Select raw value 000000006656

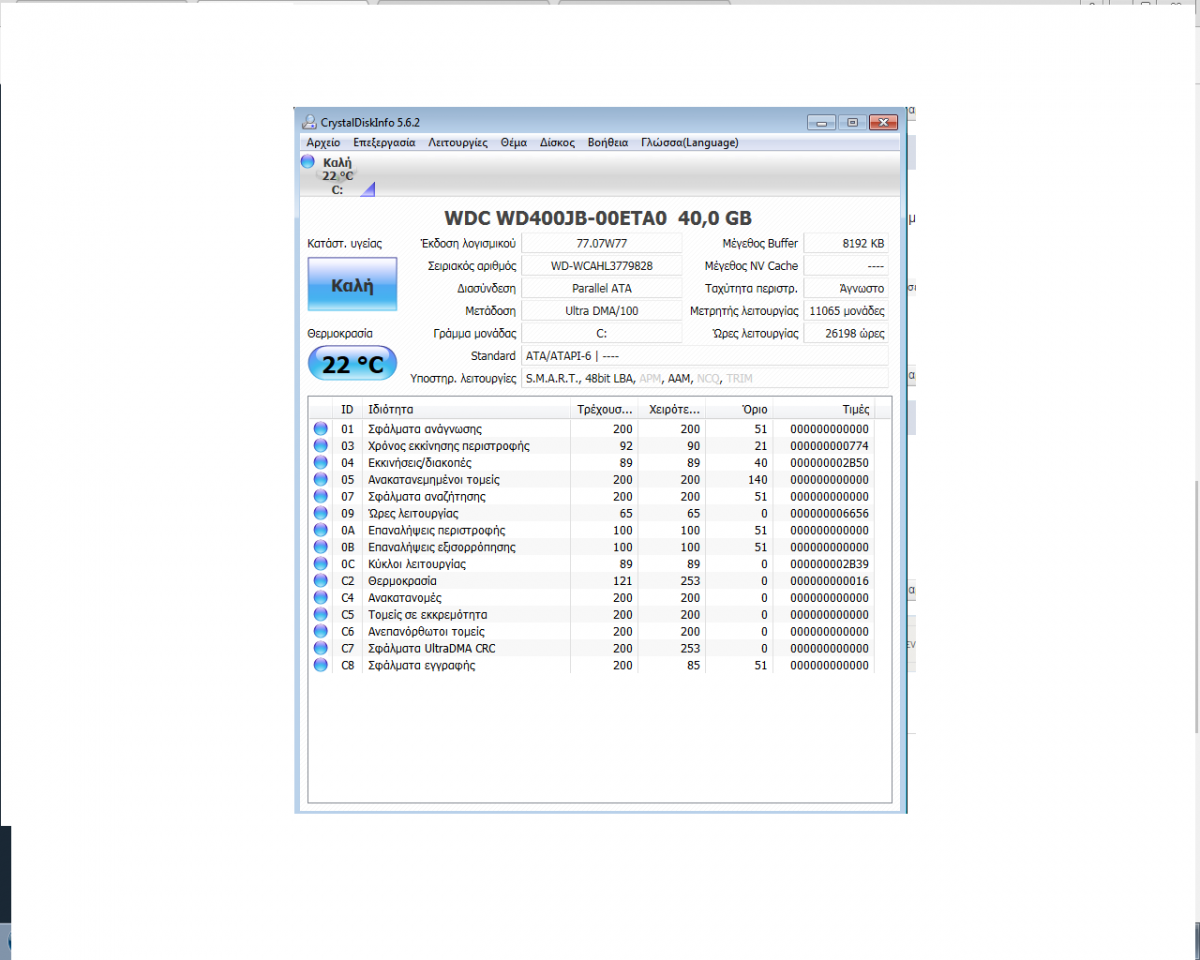(x=829, y=513)
